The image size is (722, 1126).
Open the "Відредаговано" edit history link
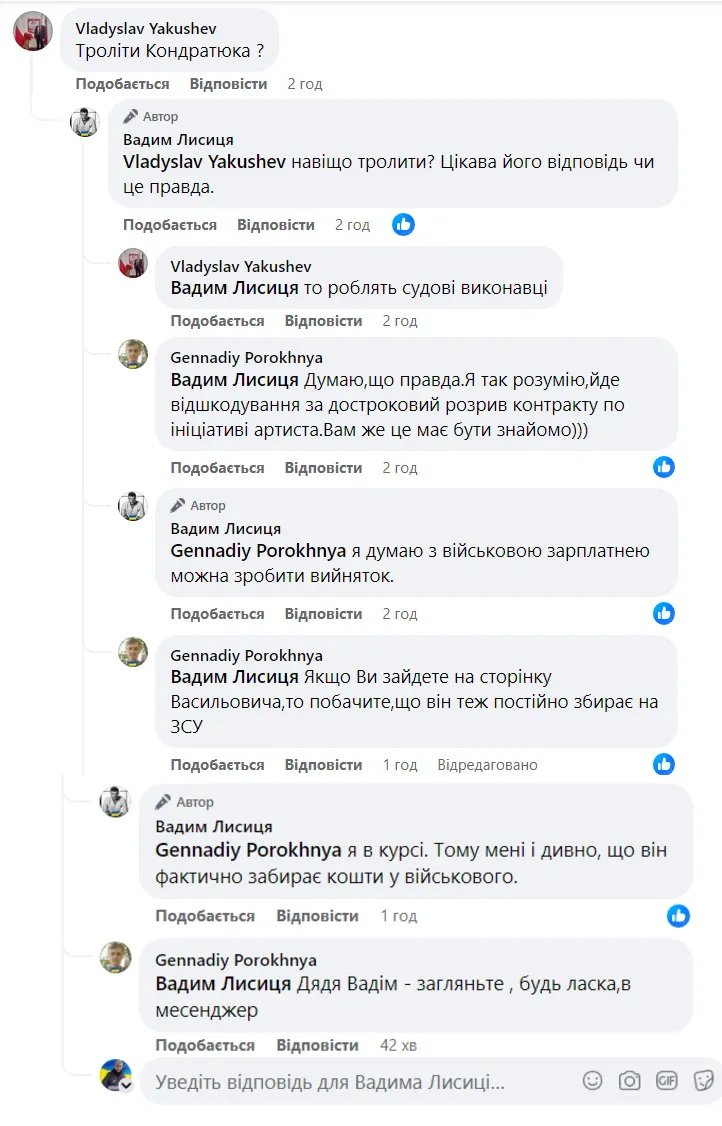pos(487,765)
